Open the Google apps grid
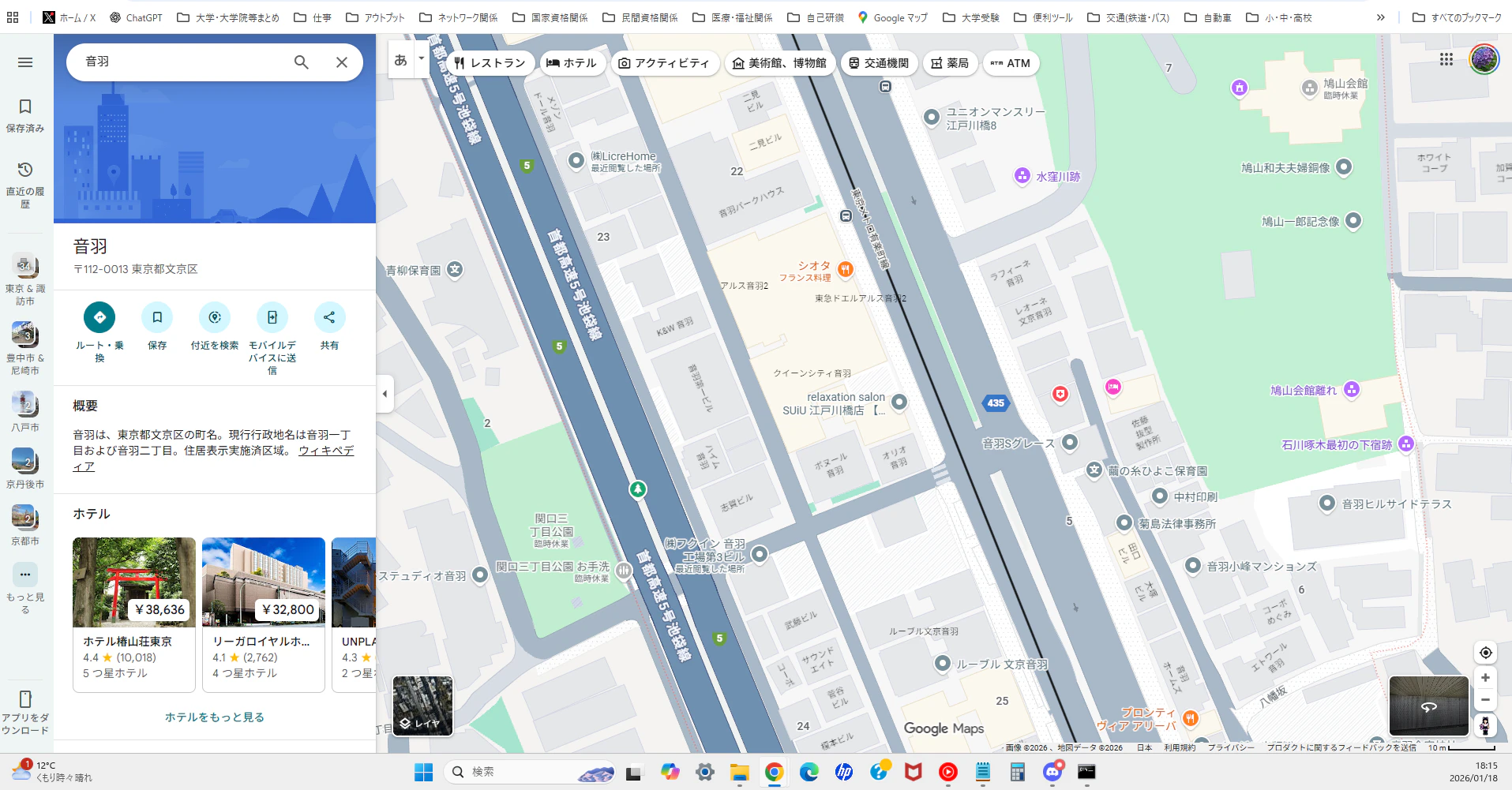The width and height of the screenshot is (1512, 790). [1446, 59]
